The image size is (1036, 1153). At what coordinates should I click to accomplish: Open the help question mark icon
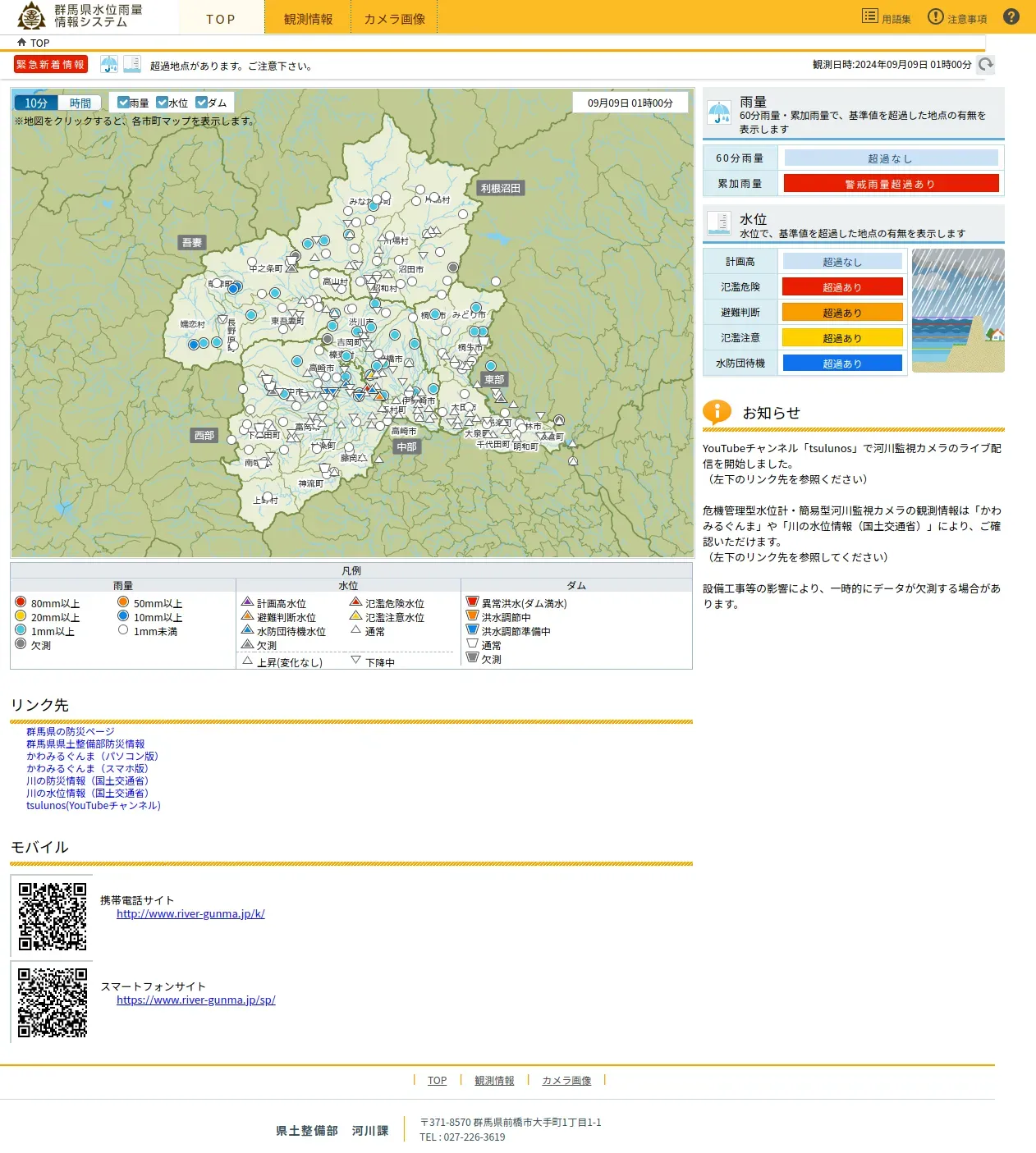tap(1011, 16)
